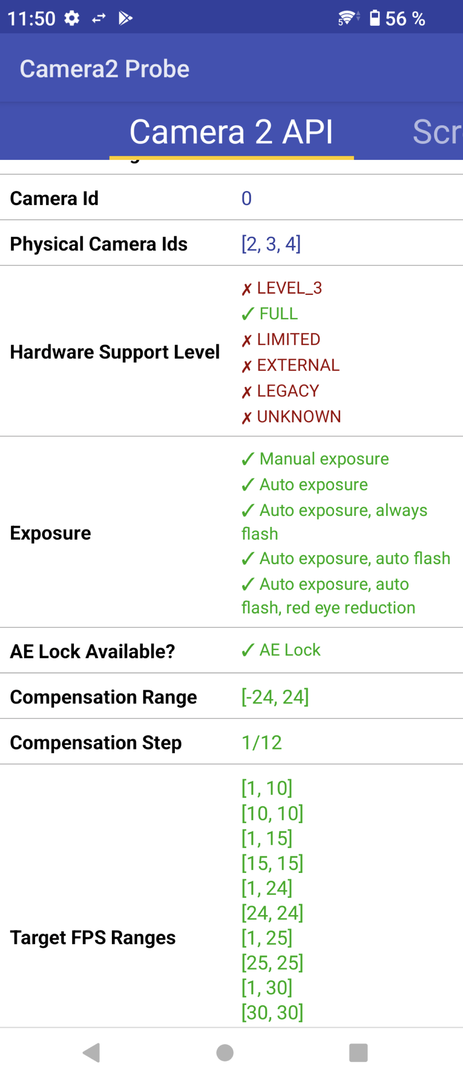Tap the Android home circle icon
Viewport: 463px width, 1080px height.
[225, 1052]
